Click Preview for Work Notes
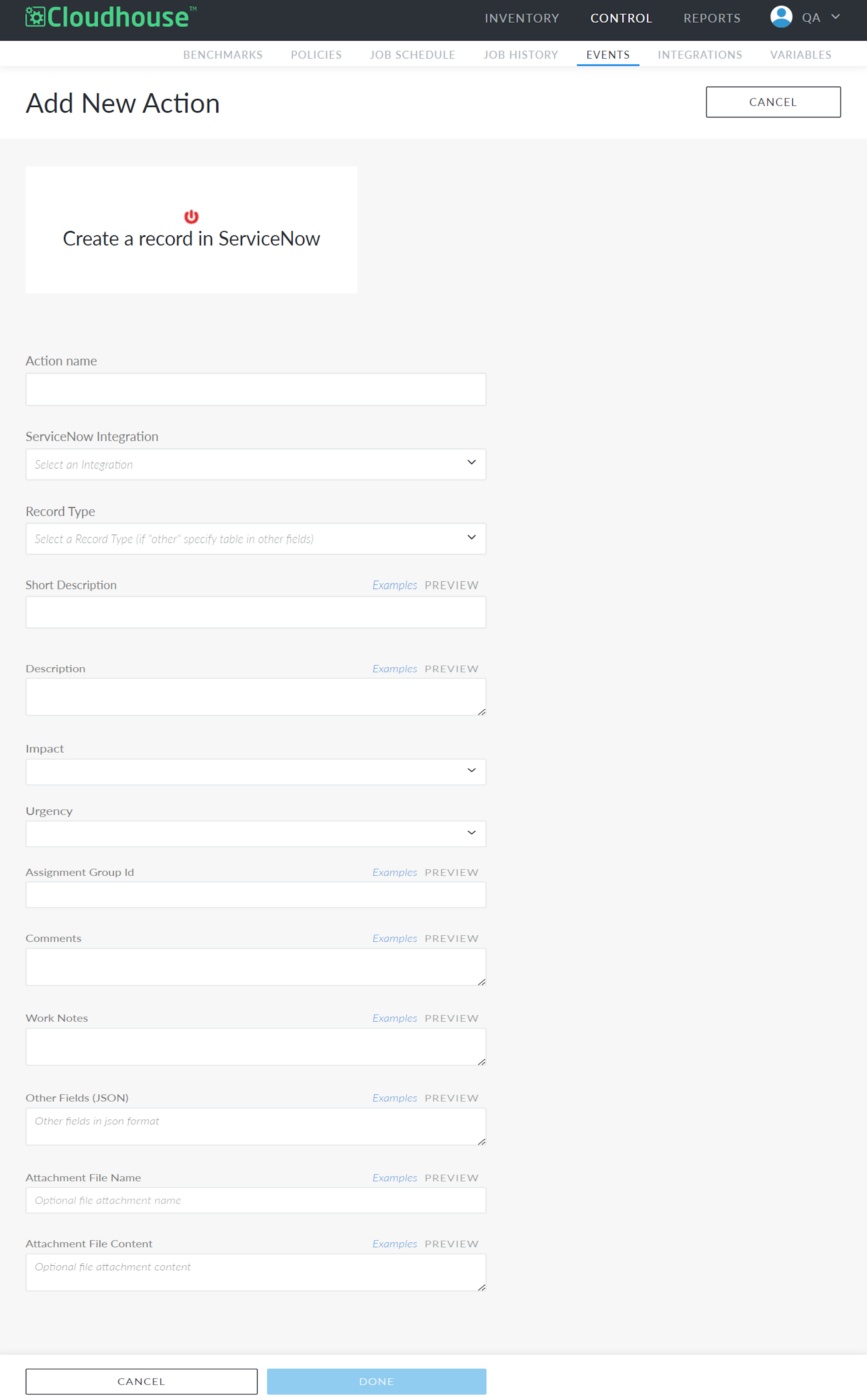867x1400 pixels. pyautogui.click(x=451, y=1018)
